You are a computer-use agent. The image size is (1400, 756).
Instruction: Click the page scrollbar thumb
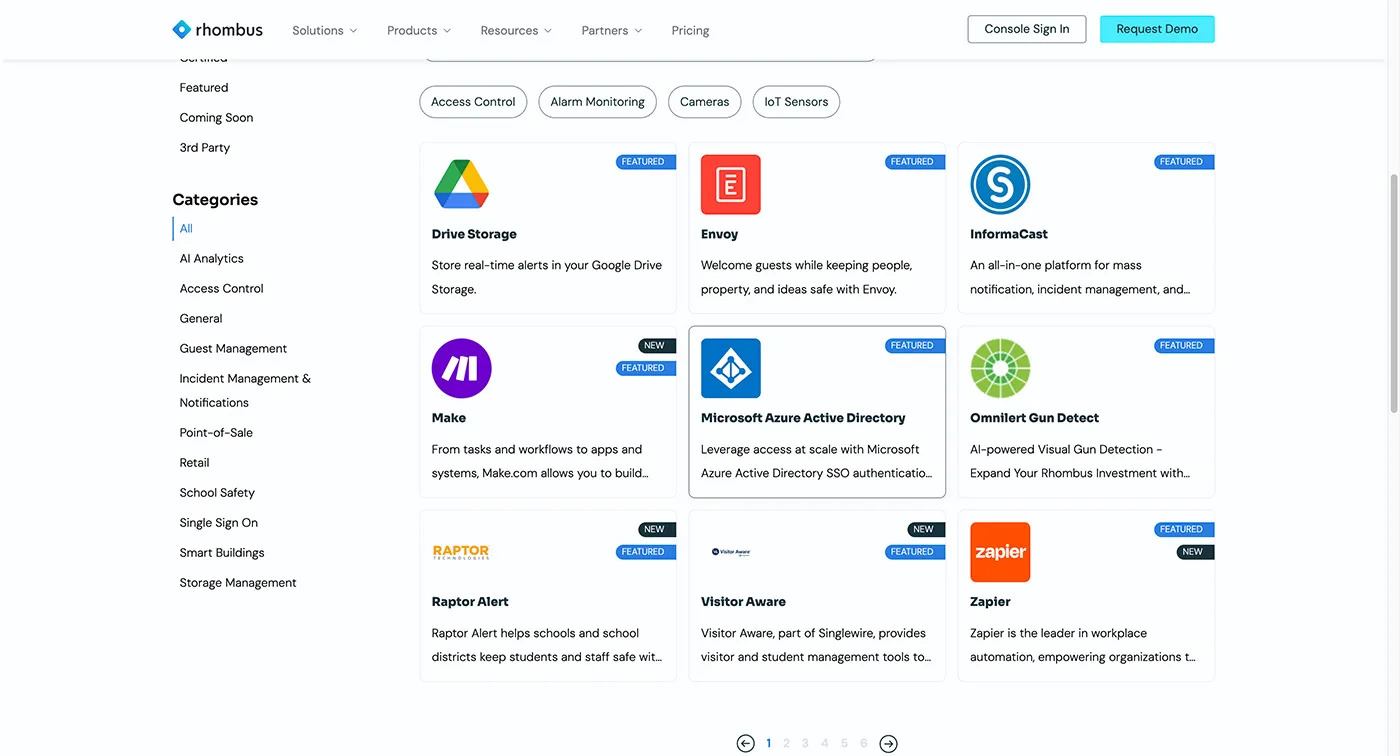click(x=1394, y=292)
